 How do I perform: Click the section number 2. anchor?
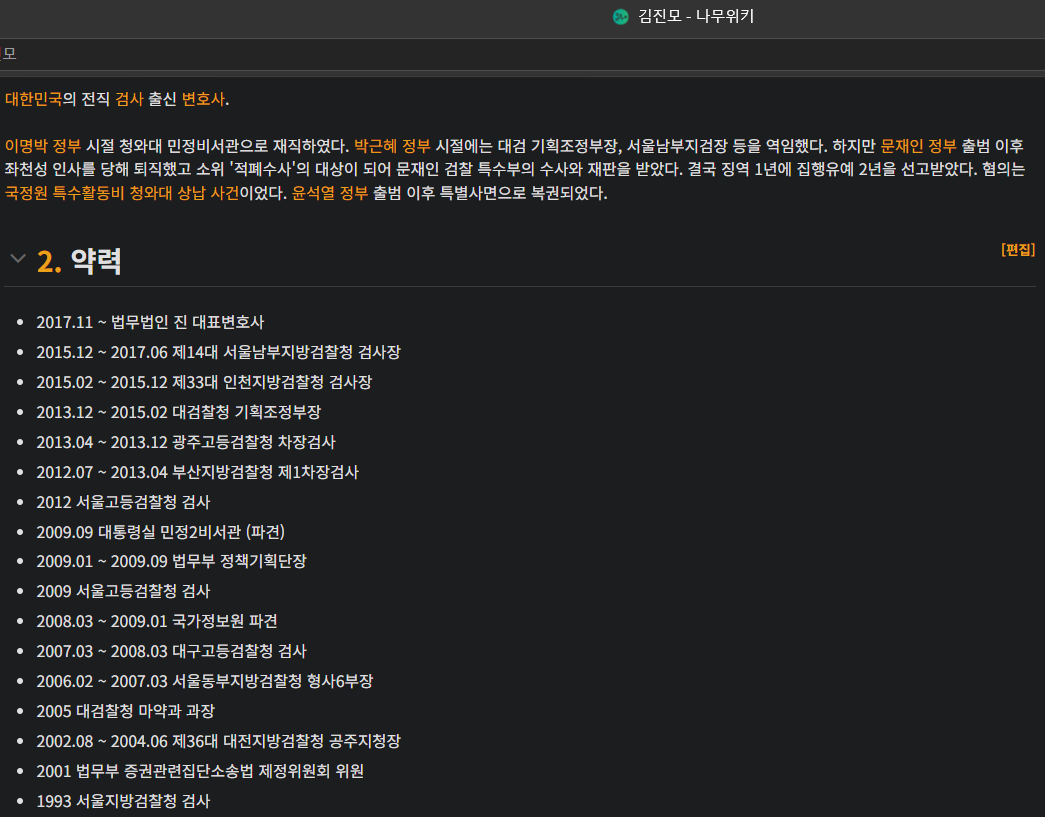pos(49,261)
